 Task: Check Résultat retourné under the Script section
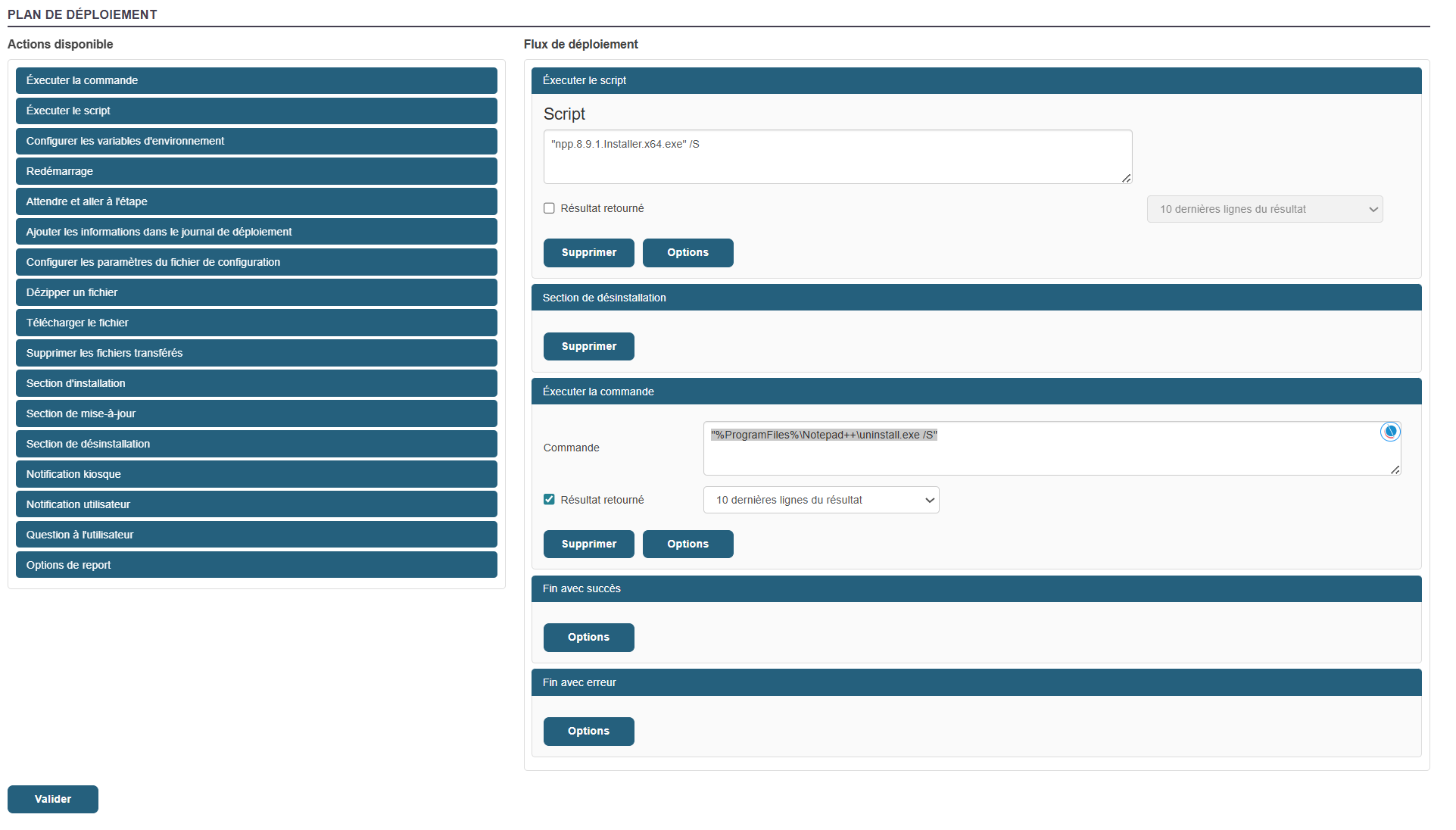[549, 208]
